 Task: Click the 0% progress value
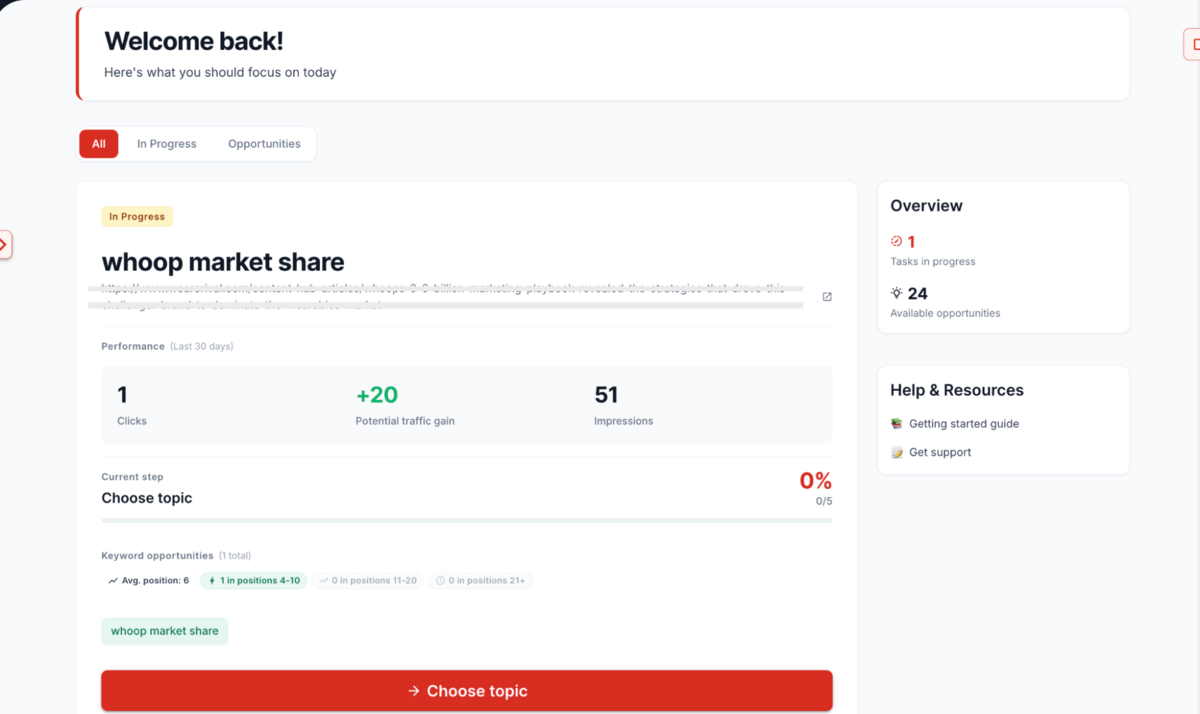[x=816, y=481]
